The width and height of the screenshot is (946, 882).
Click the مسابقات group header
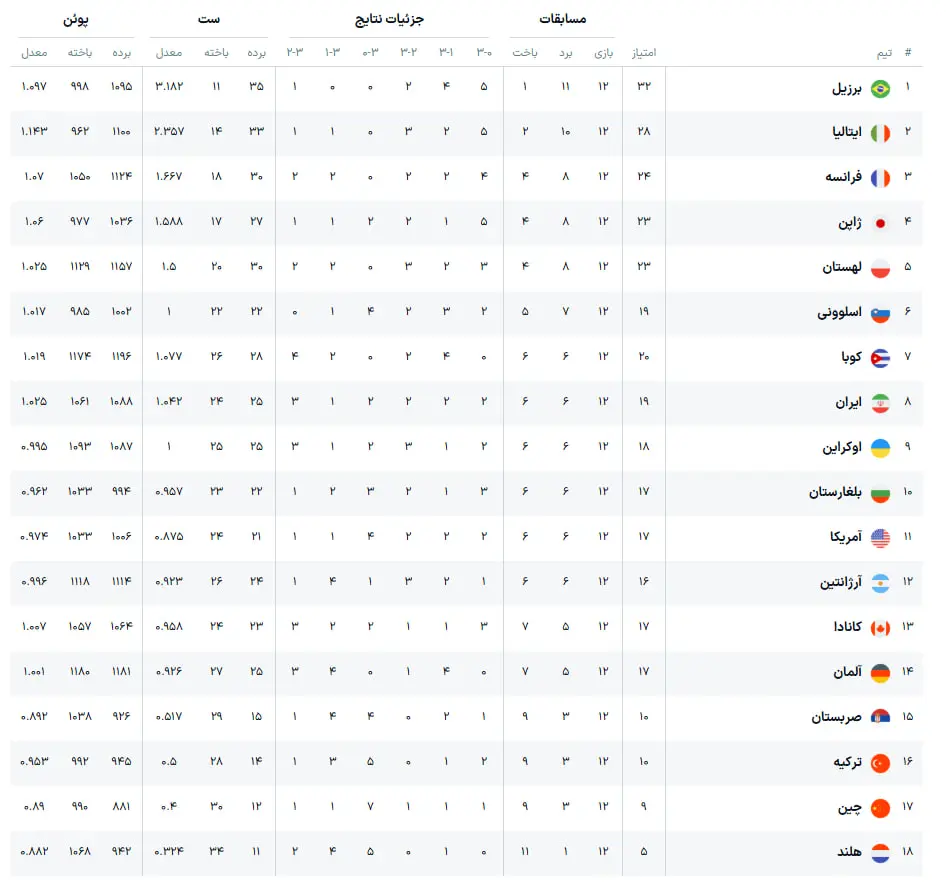562,19
